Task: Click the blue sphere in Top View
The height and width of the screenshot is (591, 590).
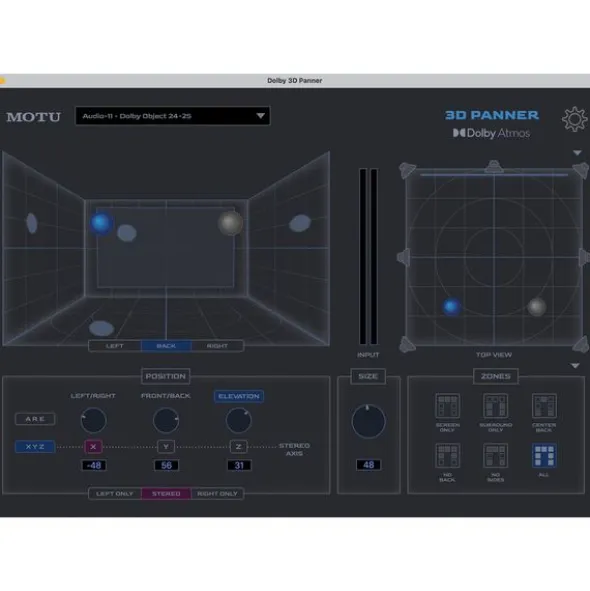Action: point(452,307)
